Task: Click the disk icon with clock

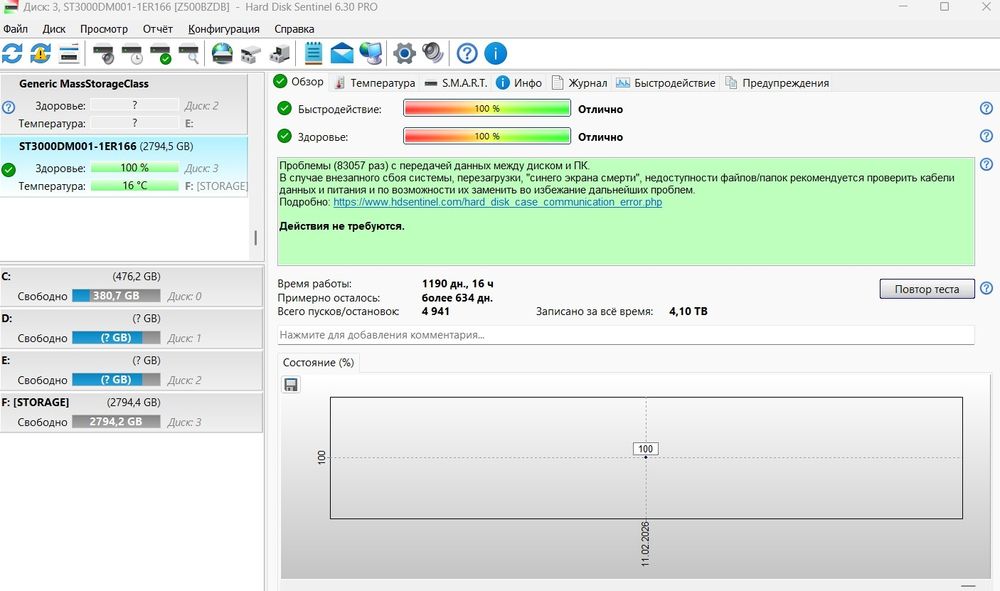Action: pyautogui.click(x=132, y=54)
